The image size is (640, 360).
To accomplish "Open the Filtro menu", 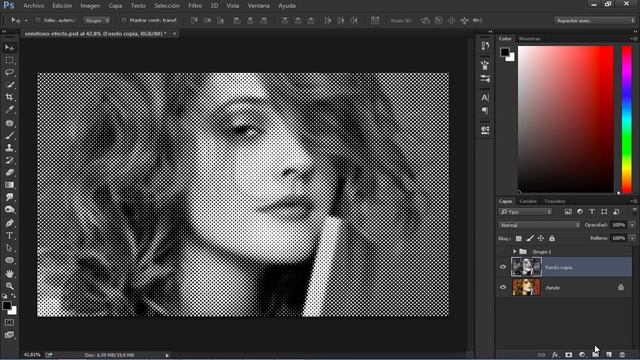I will click(x=195, y=6).
